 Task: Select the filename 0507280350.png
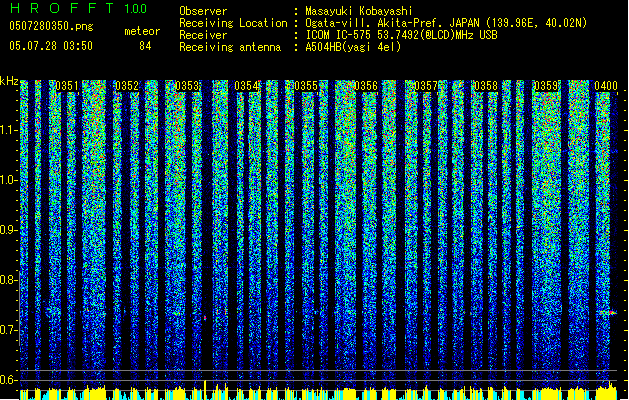coord(51,26)
